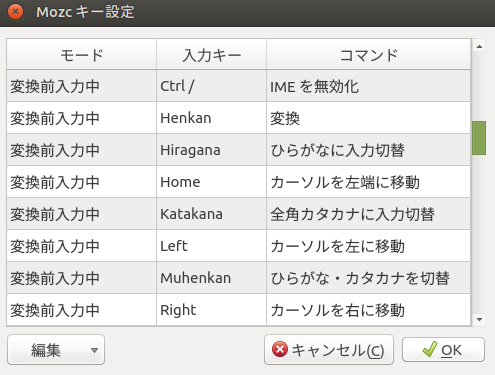This screenshot has width=495, height=375.
Task: Click the 編集 button label
Action: click(x=46, y=350)
